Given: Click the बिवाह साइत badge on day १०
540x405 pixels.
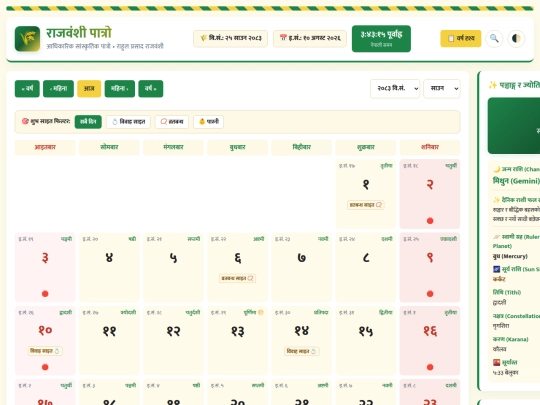Looking at the screenshot, I should (x=45, y=351).
